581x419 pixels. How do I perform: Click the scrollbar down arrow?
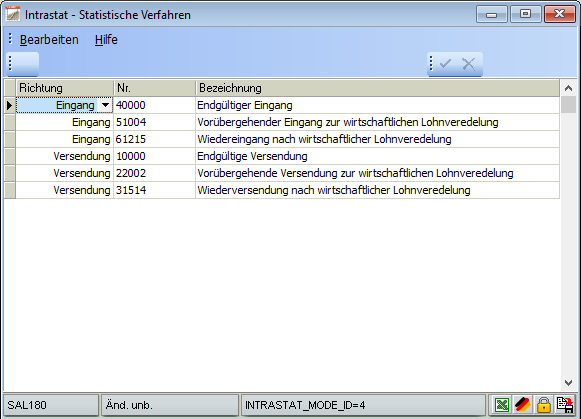(x=568, y=383)
